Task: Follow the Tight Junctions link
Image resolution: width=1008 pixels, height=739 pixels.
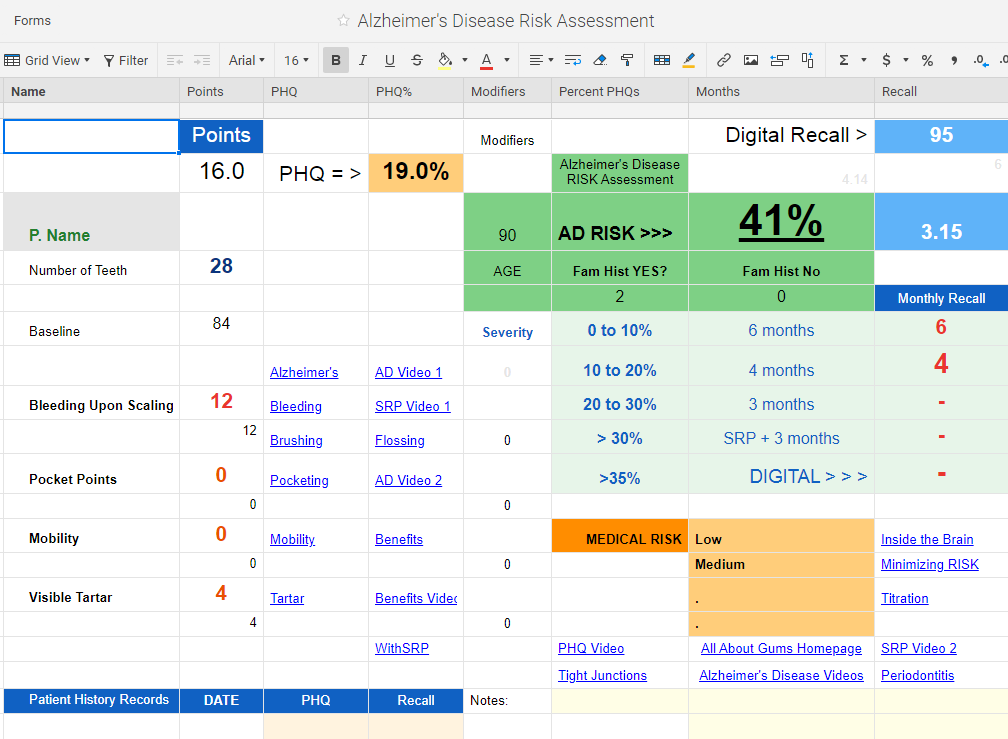Action: [x=602, y=675]
